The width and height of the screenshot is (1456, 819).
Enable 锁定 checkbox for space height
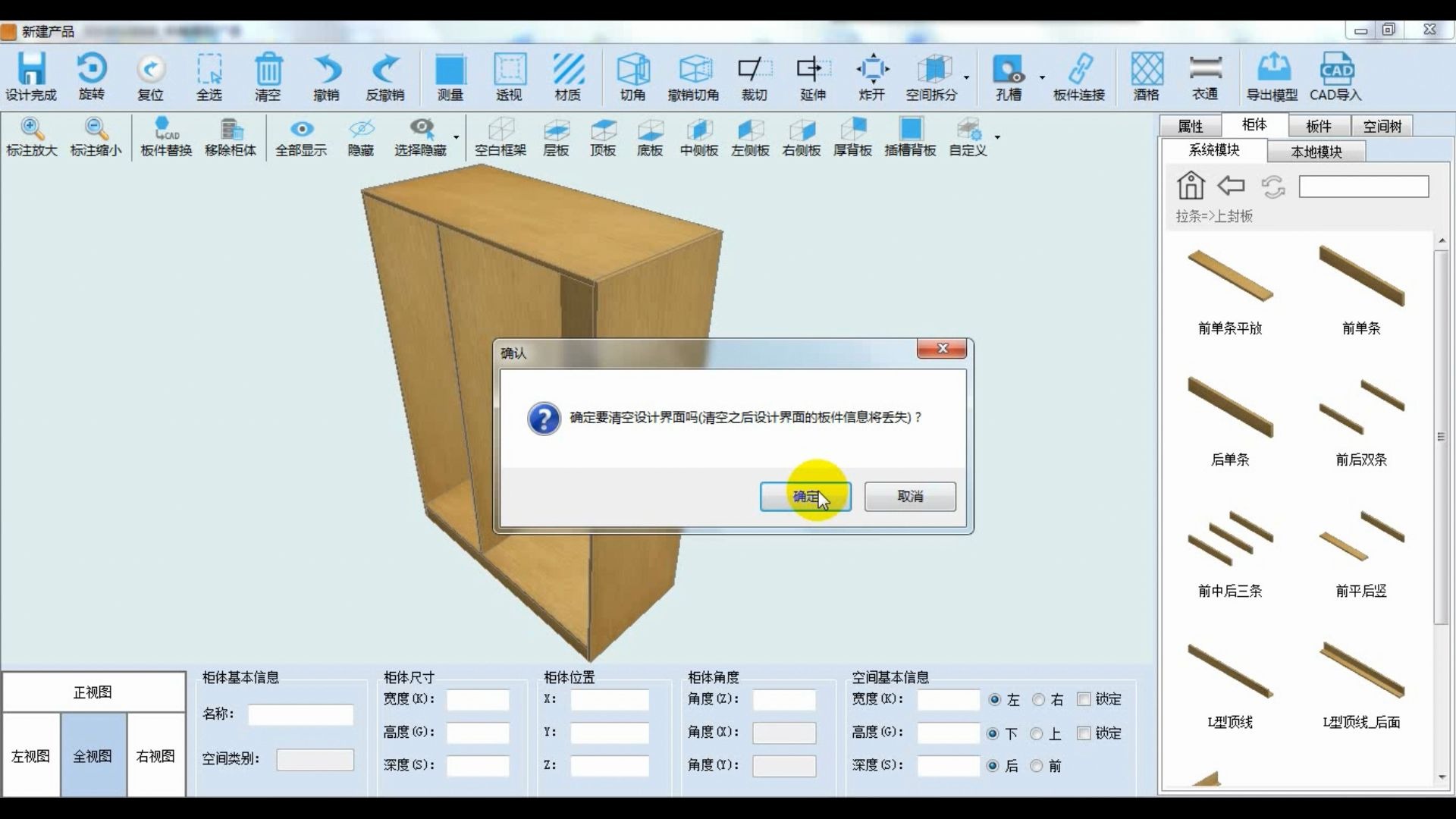pos(1084,732)
